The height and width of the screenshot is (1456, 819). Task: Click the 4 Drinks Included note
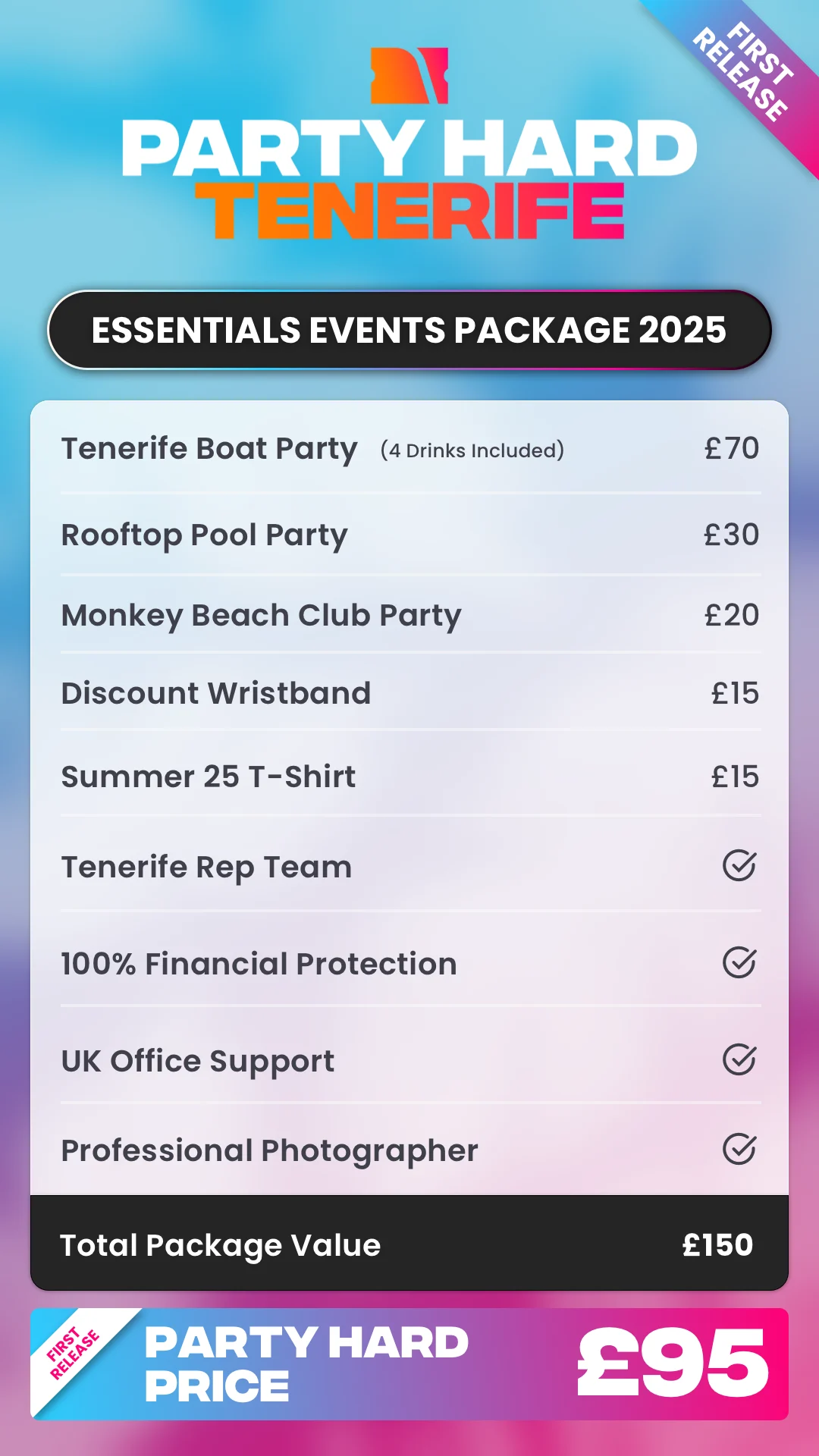coord(472,450)
